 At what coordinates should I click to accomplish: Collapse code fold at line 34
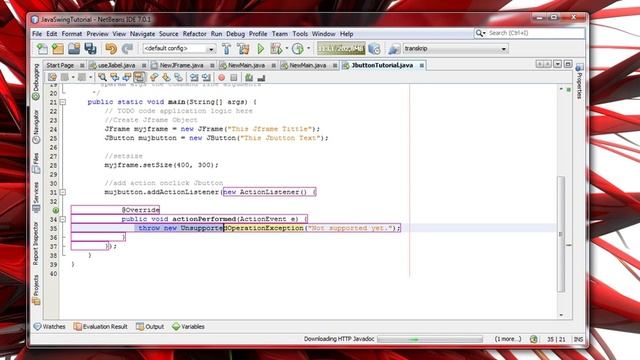pos(63,219)
